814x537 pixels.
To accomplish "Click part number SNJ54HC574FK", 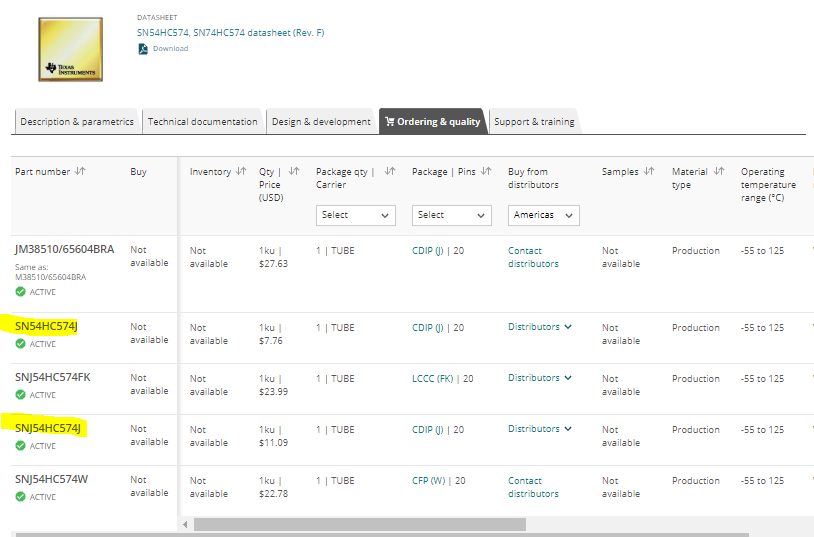I will 52,377.
